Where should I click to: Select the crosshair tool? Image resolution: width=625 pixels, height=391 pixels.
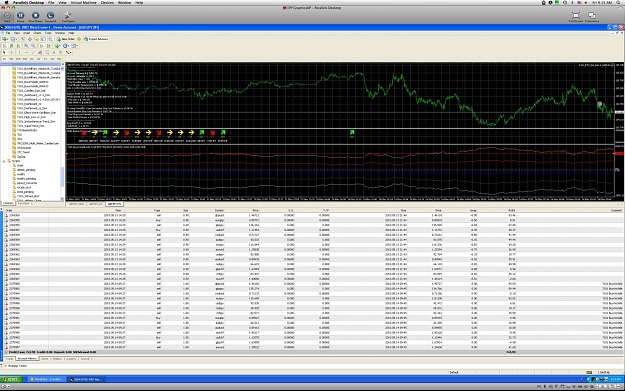(11, 53)
